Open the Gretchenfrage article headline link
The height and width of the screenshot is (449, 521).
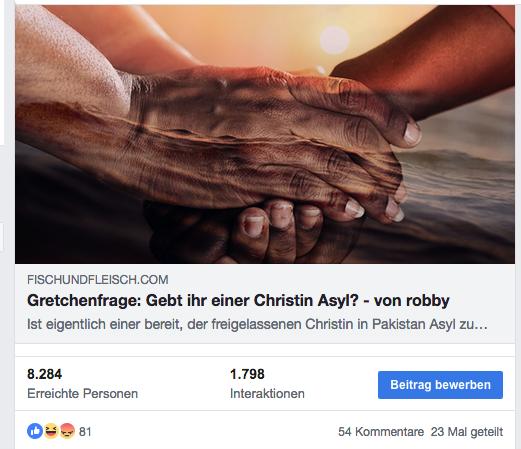point(238,301)
